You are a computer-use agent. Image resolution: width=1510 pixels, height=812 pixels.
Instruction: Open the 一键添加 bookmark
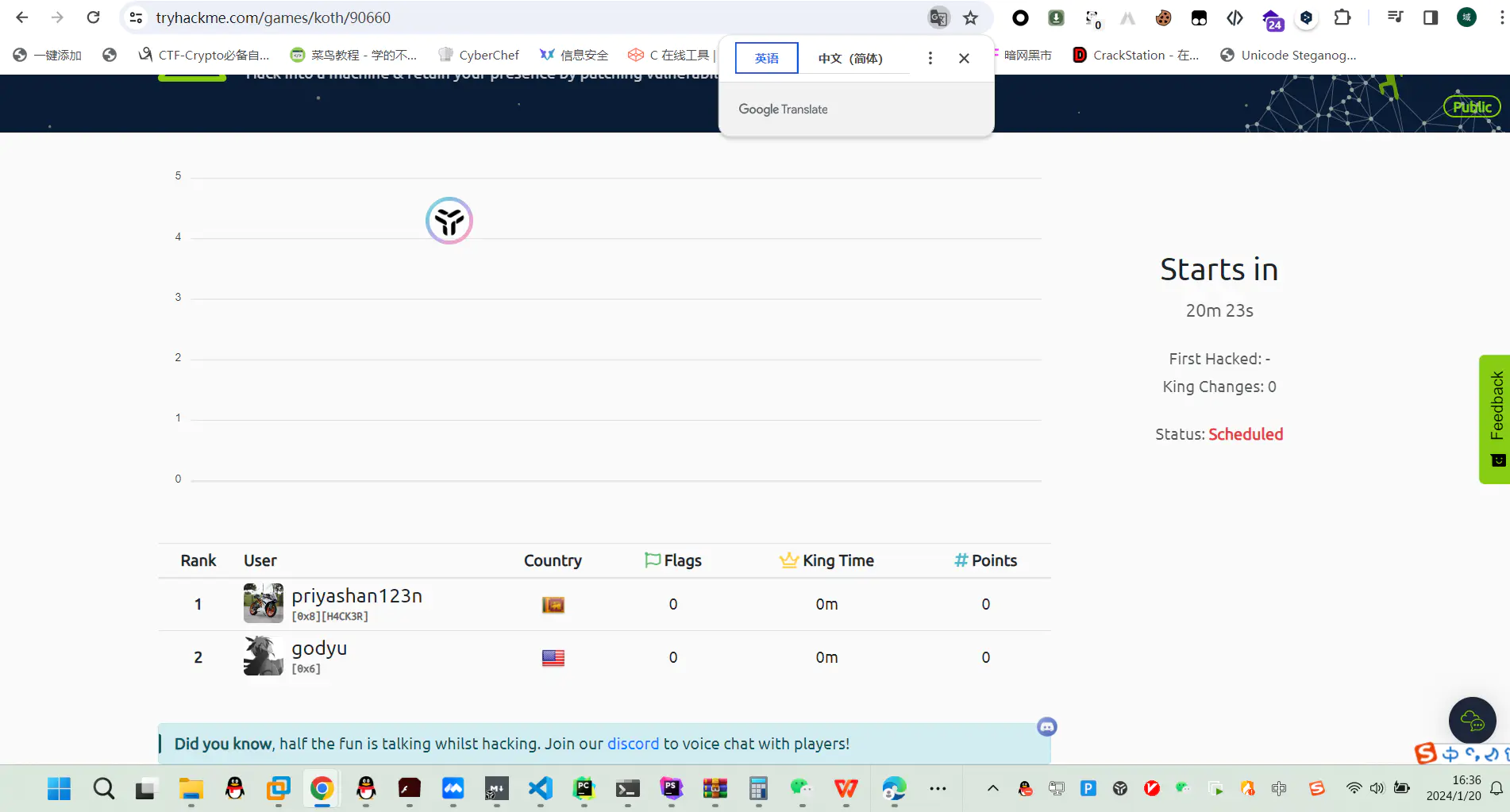[x=48, y=55]
